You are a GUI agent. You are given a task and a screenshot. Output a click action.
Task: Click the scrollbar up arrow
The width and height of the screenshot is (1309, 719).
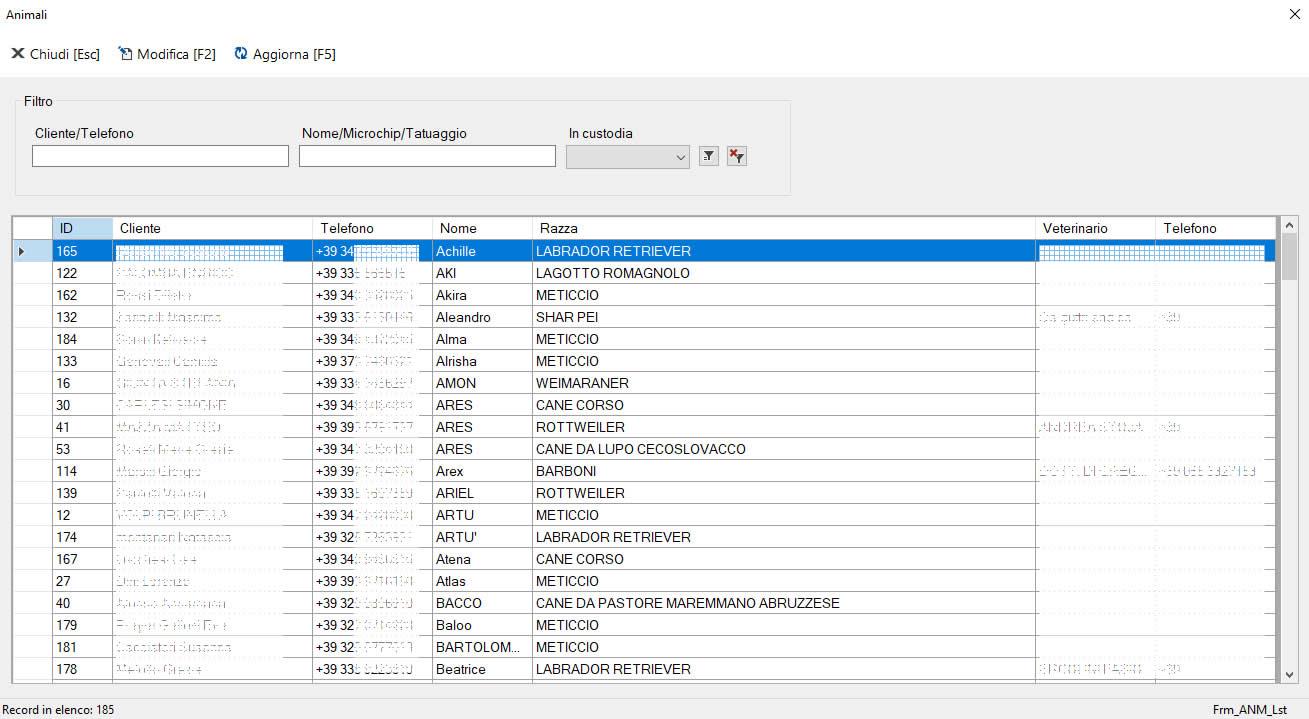[1289, 226]
